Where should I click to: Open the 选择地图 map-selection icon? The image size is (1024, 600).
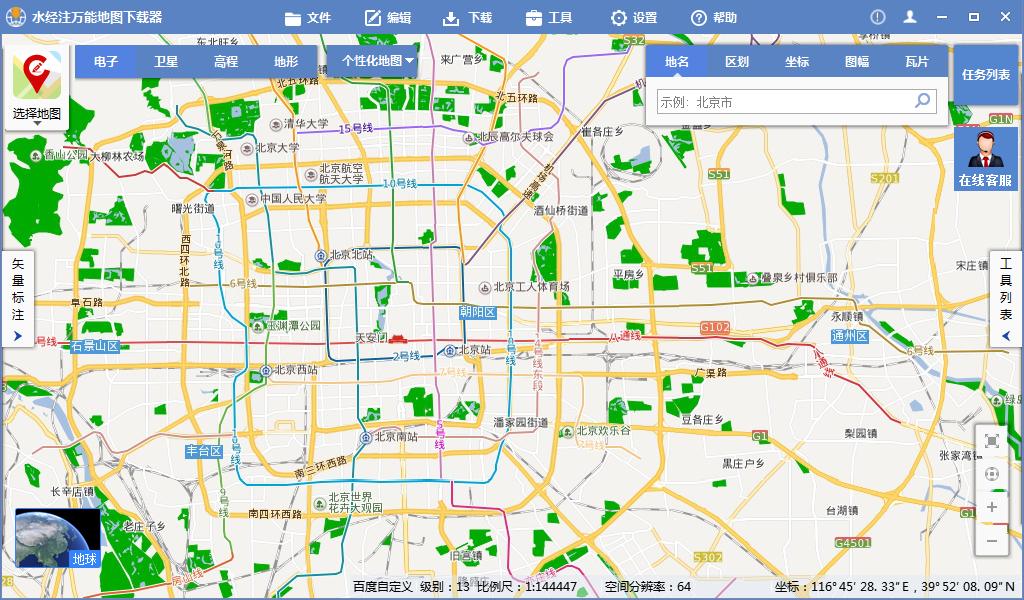click(x=35, y=78)
